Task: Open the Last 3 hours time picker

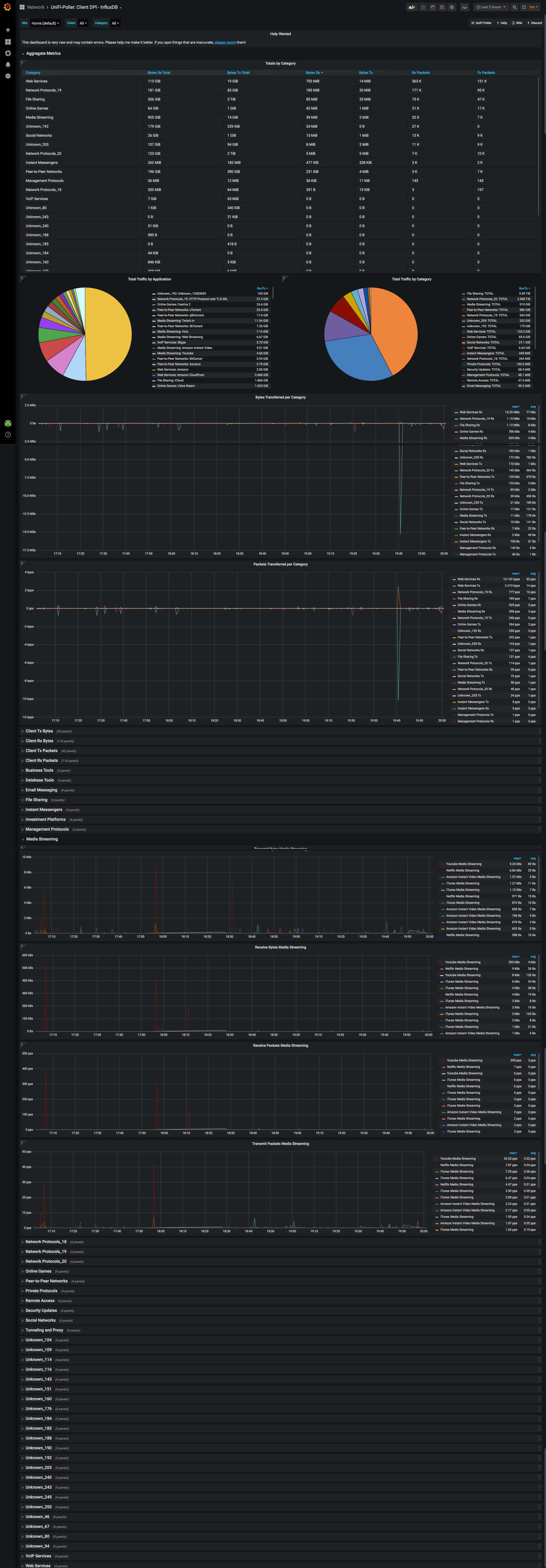Action: [491, 7]
